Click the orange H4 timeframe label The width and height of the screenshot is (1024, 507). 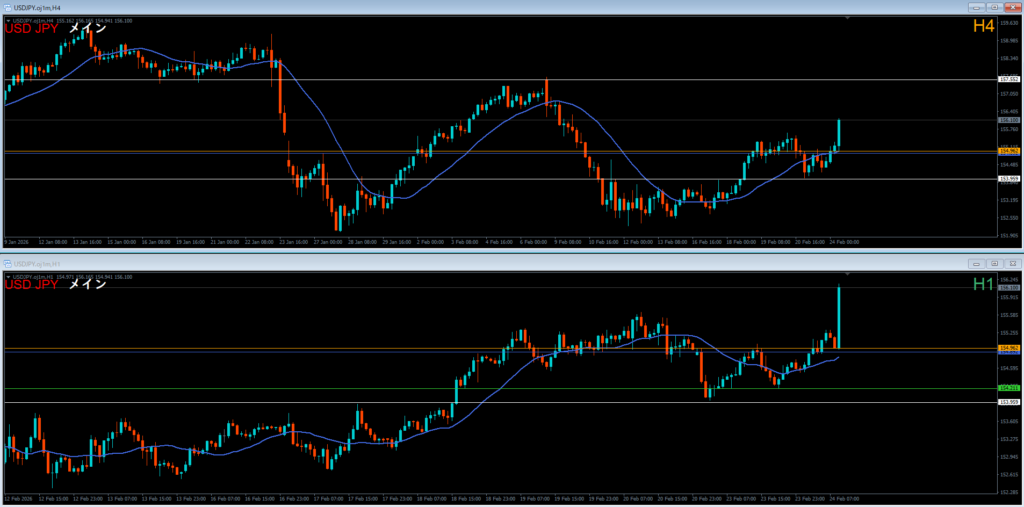point(983,27)
